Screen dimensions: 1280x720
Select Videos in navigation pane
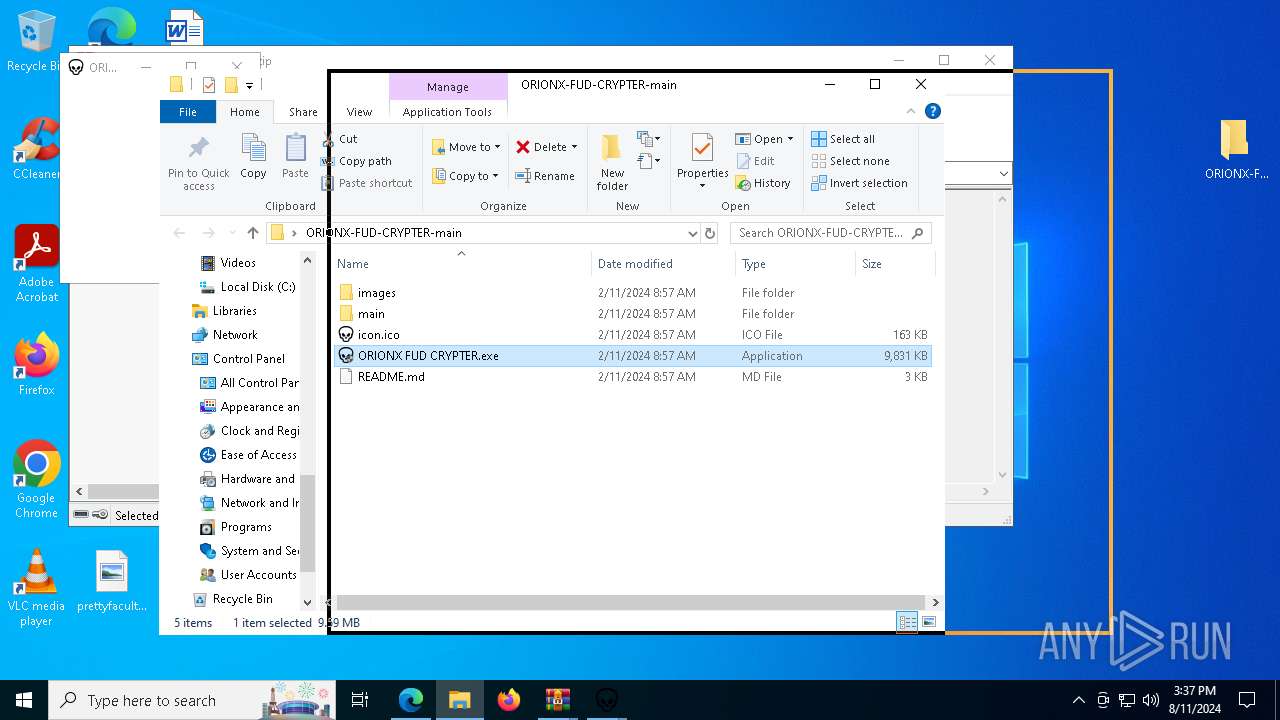tap(238, 263)
